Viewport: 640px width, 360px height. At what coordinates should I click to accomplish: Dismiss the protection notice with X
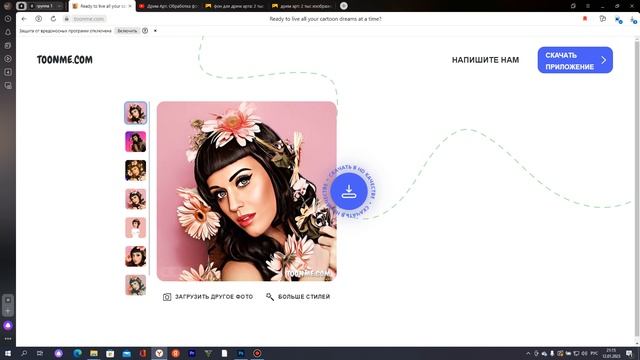[155, 31]
